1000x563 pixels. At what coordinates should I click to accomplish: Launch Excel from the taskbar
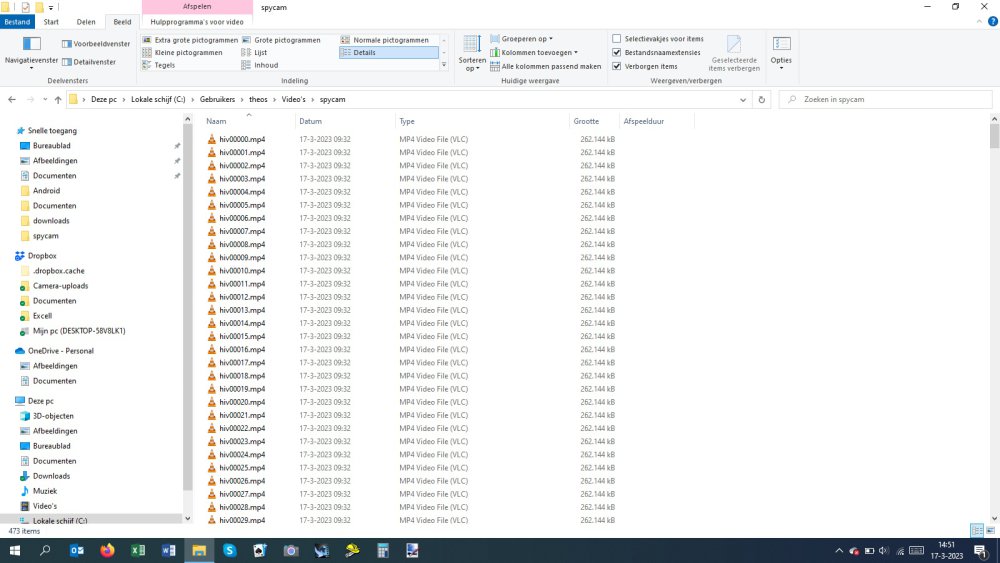pos(138,551)
